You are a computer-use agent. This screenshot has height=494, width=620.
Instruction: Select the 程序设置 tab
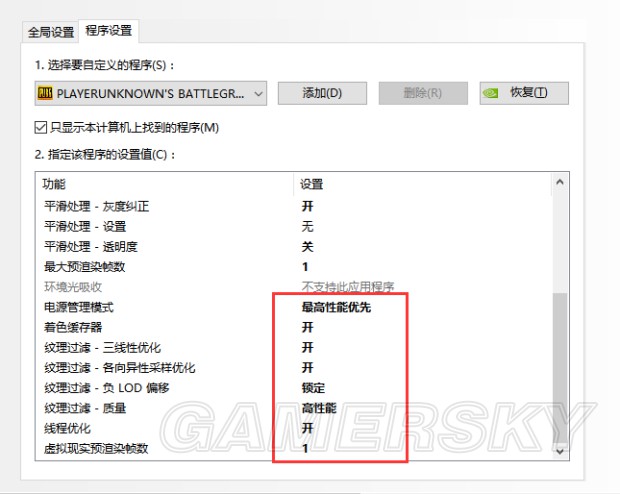click(111, 31)
